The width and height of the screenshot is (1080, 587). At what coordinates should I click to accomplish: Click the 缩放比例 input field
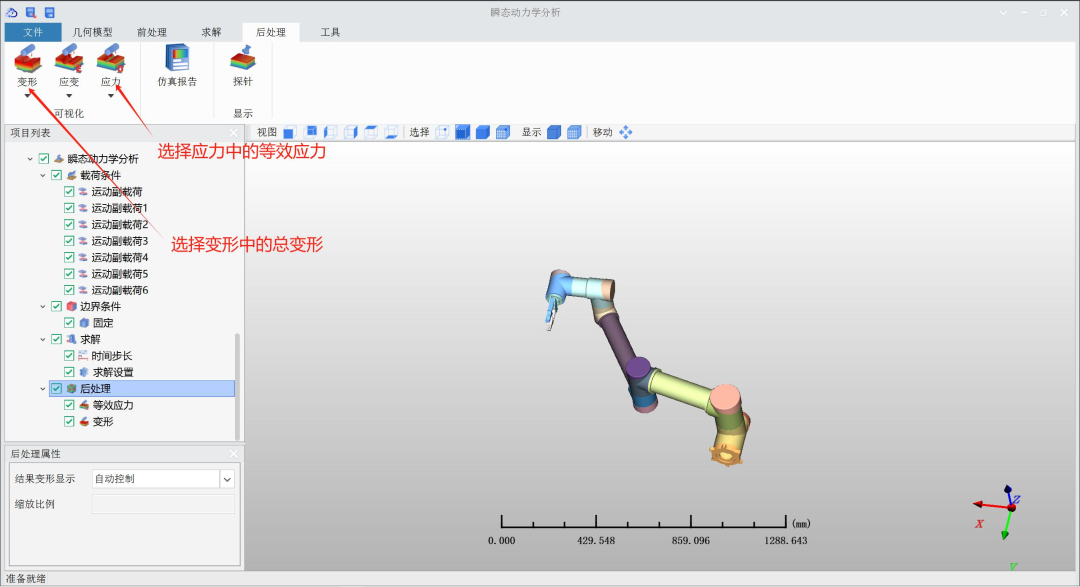pyautogui.click(x=163, y=504)
